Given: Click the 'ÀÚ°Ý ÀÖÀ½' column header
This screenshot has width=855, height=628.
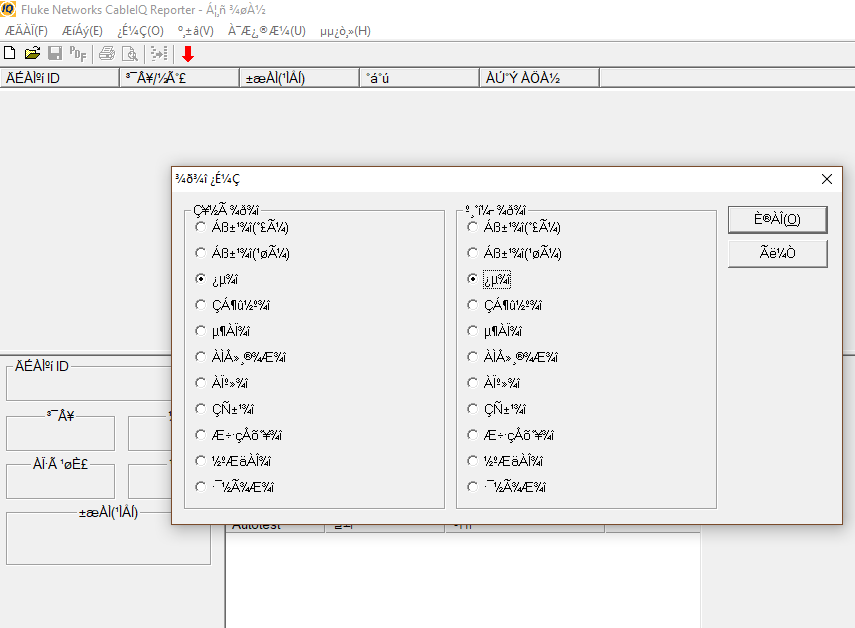Looking at the screenshot, I should click(x=539, y=78).
